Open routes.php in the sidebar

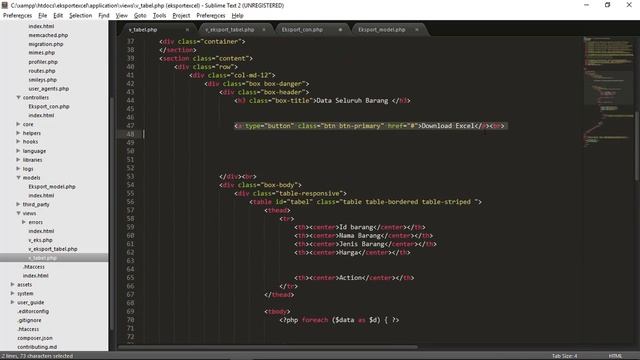point(42,71)
